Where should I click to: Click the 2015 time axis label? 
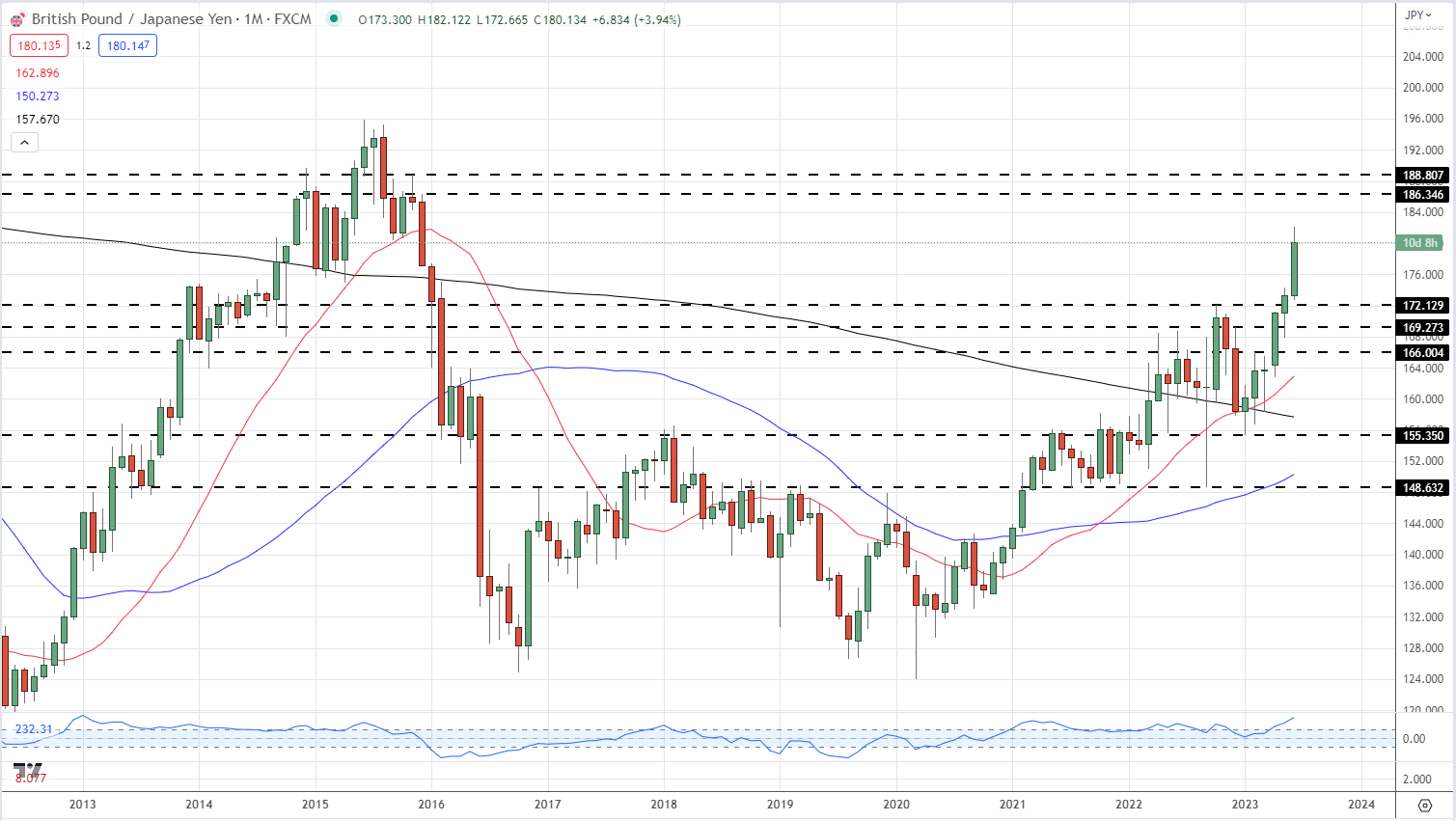pyautogui.click(x=315, y=805)
